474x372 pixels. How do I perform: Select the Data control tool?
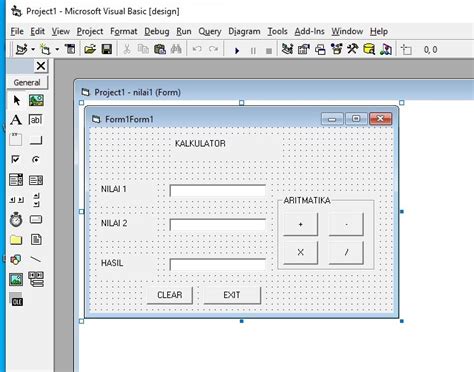click(36, 279)
